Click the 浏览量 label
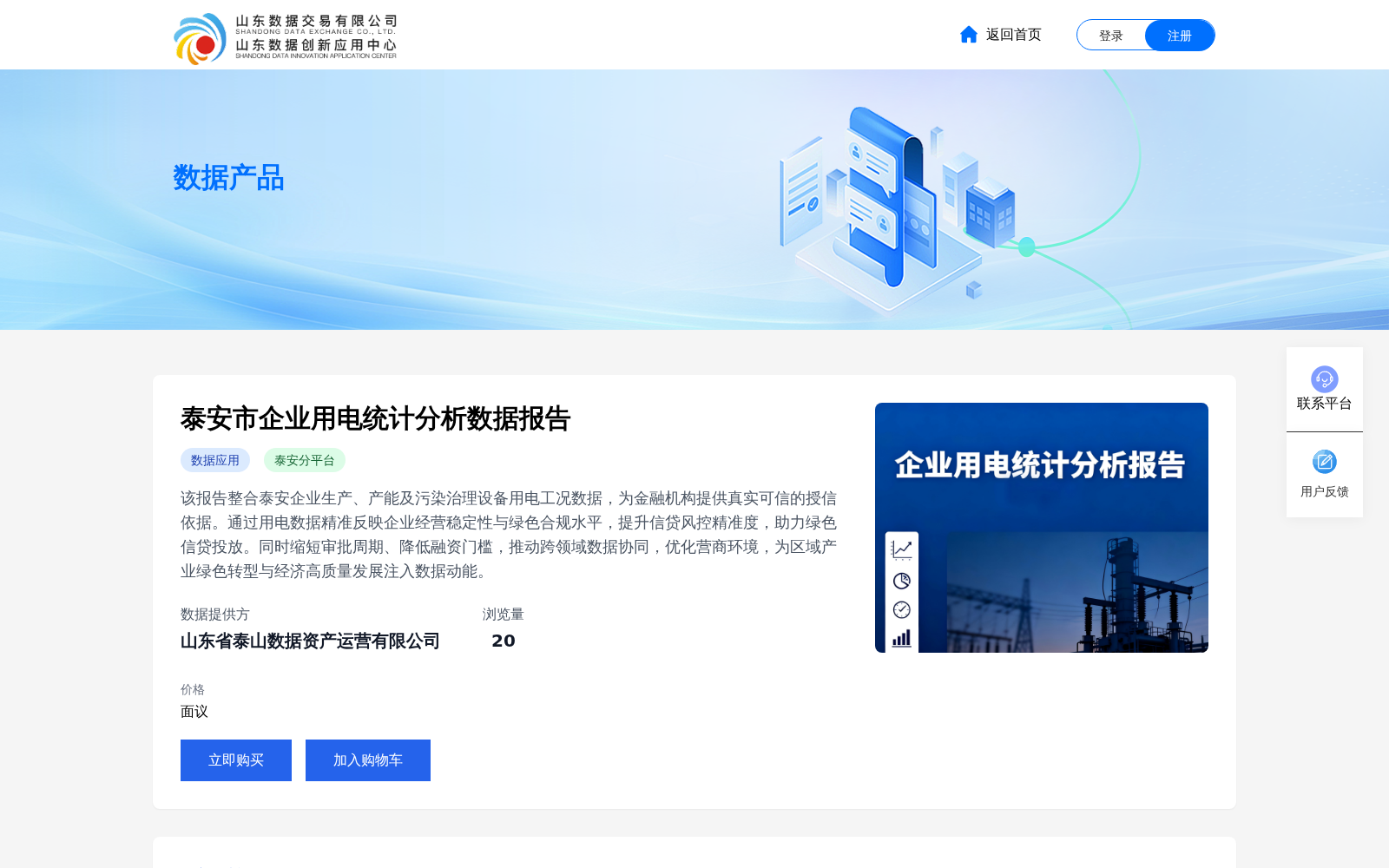 click(x=504, y=615)
